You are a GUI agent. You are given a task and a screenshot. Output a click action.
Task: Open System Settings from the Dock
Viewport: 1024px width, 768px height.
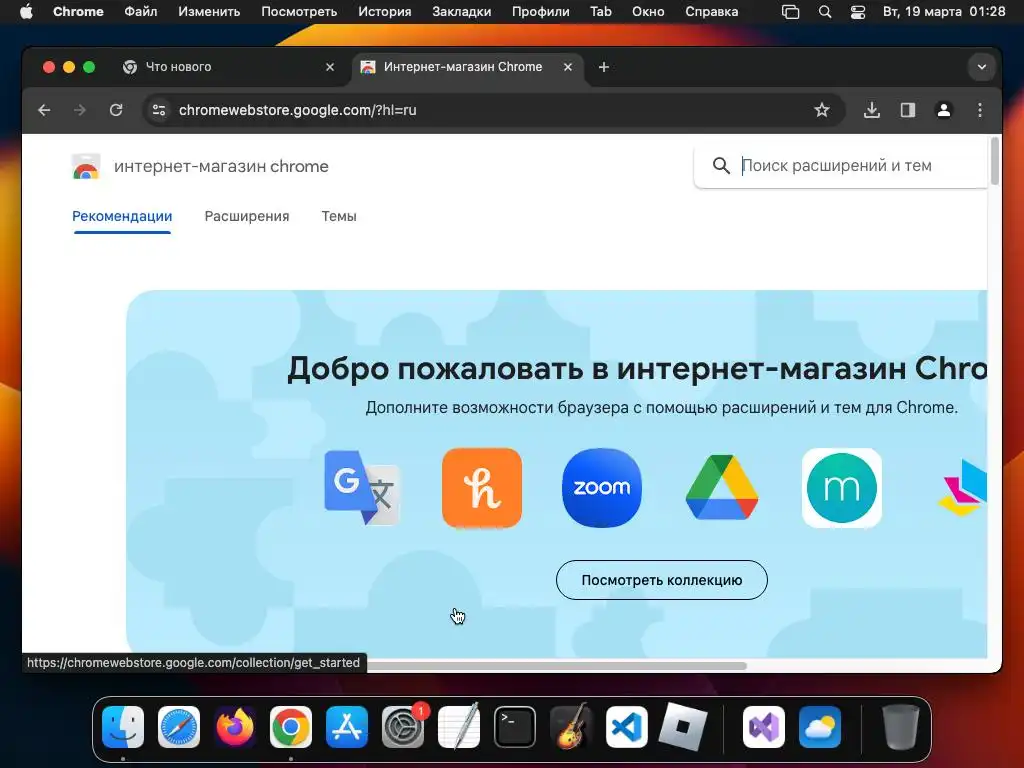coord(403,727)
